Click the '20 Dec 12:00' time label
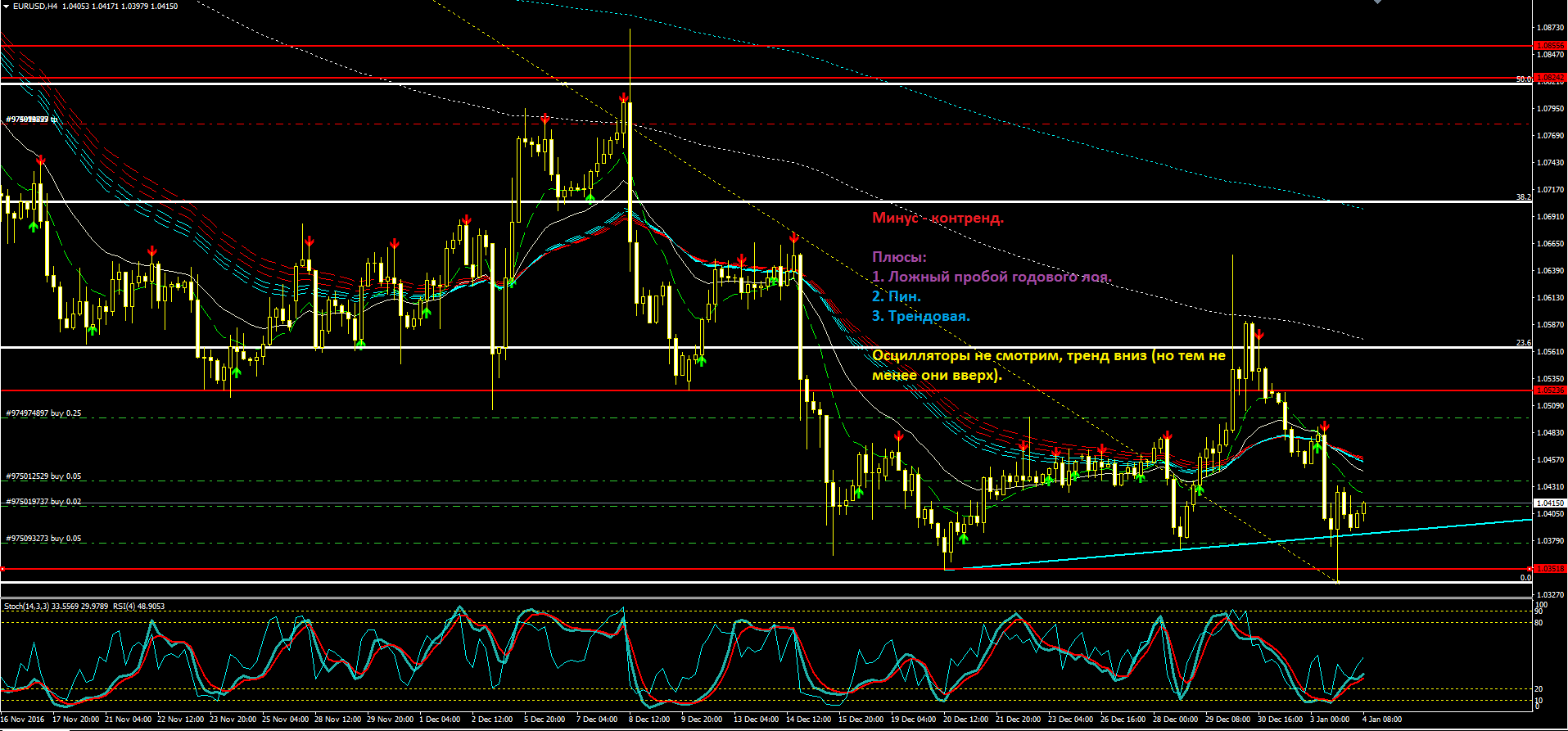 point(966,720)
